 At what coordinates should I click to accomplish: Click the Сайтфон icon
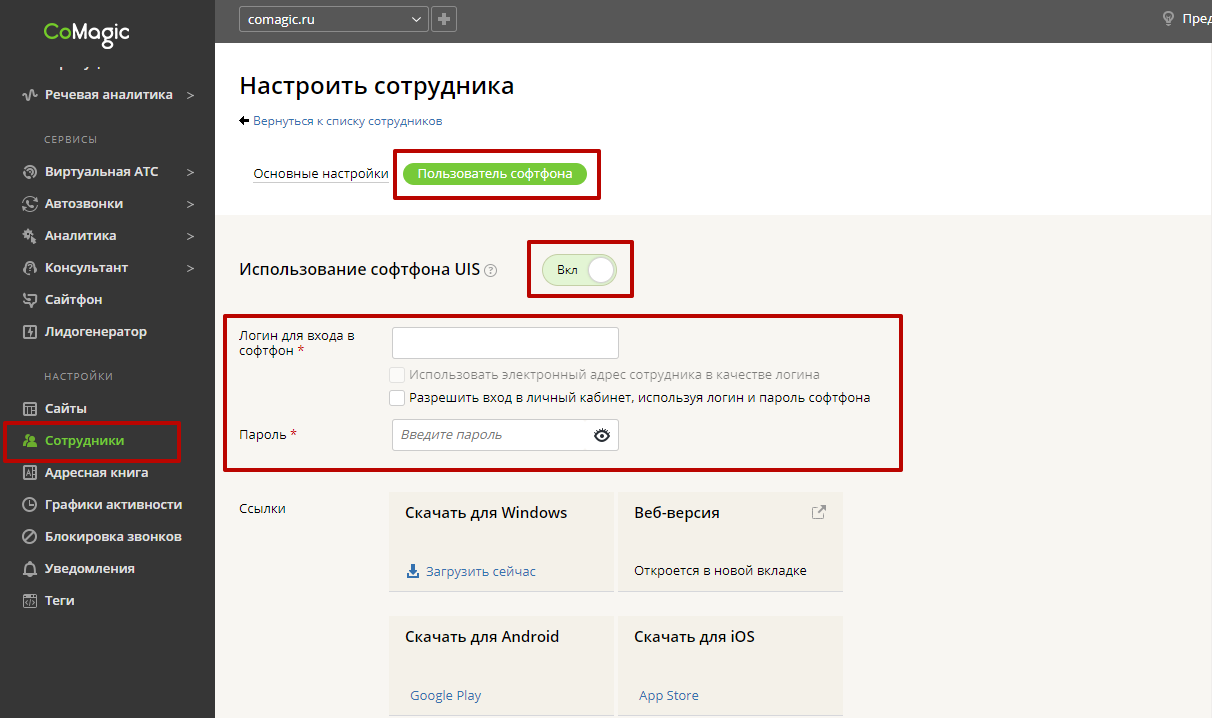tap(30, 300)
